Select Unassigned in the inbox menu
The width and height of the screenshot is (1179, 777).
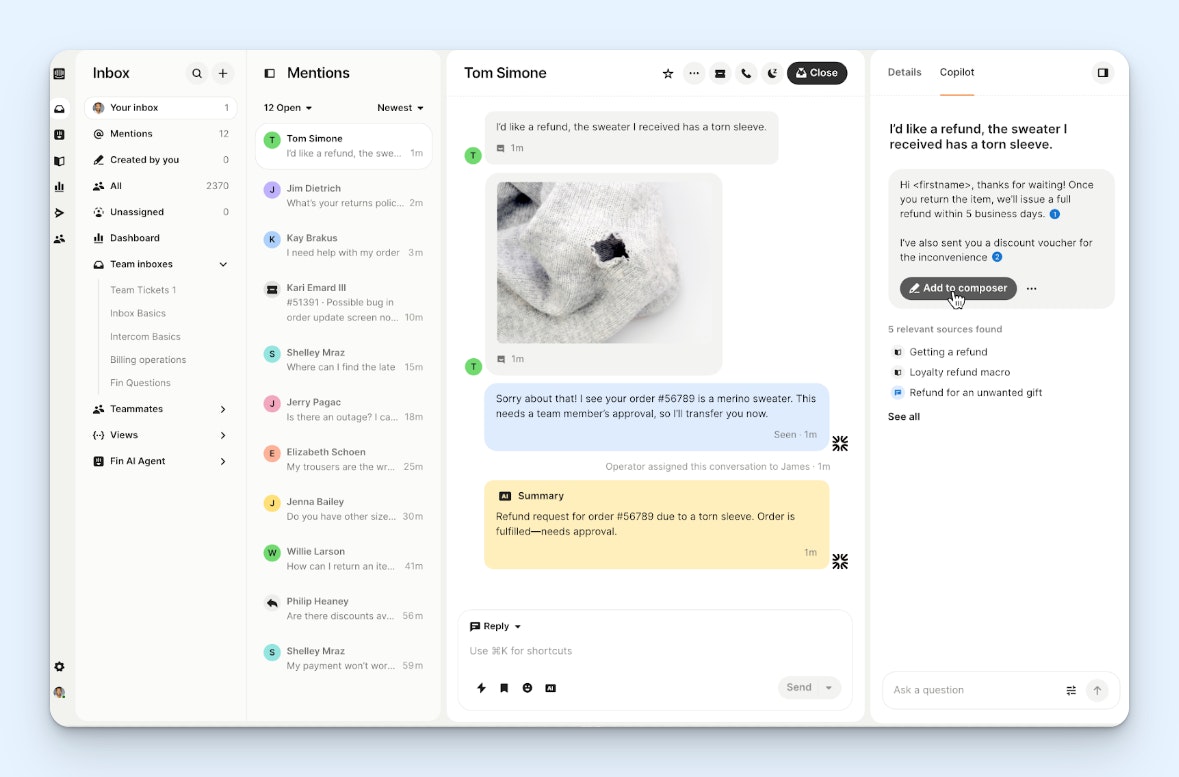[137, 212]
